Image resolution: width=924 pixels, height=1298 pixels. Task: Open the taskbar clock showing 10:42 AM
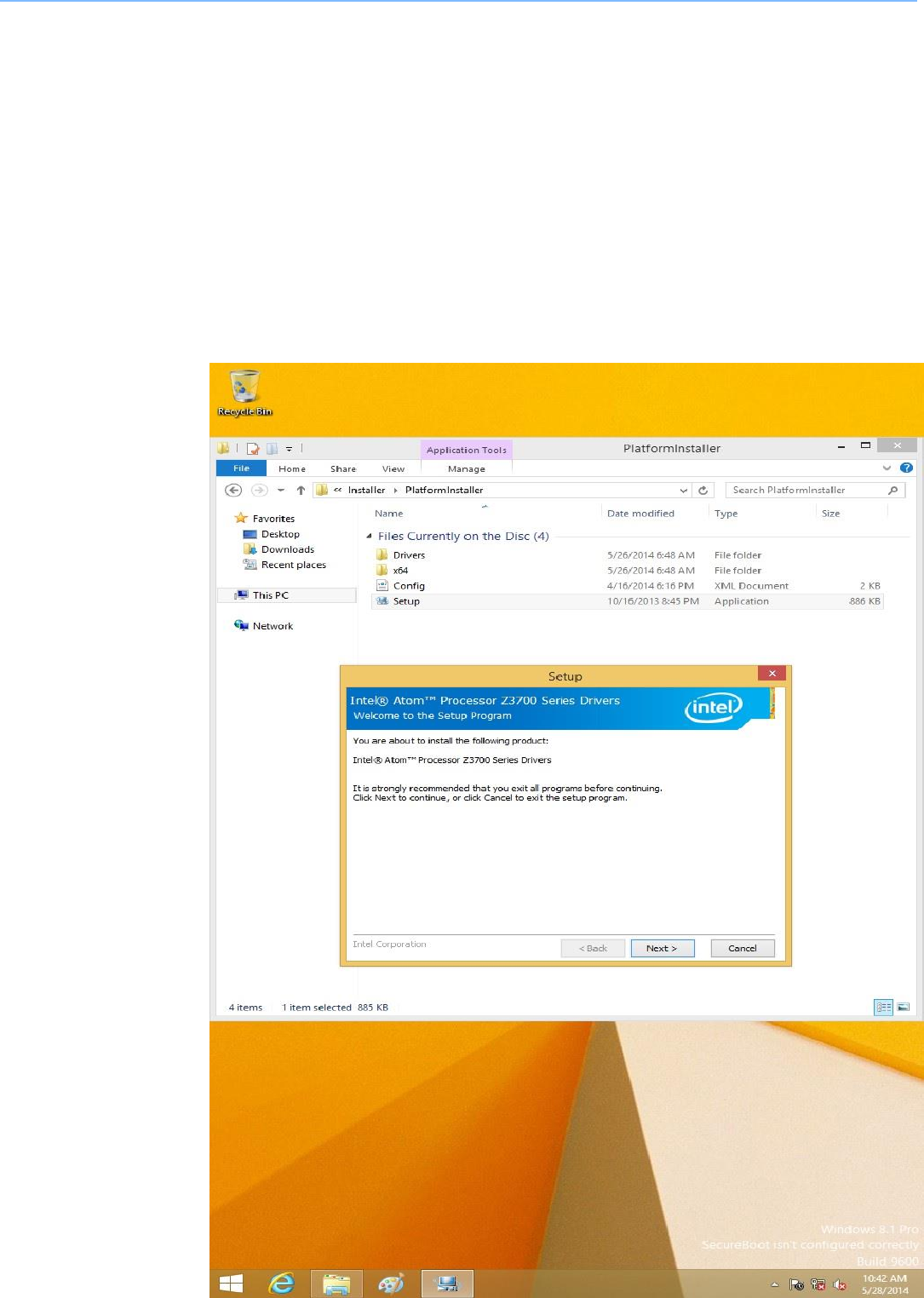(x=885, y=1284)
